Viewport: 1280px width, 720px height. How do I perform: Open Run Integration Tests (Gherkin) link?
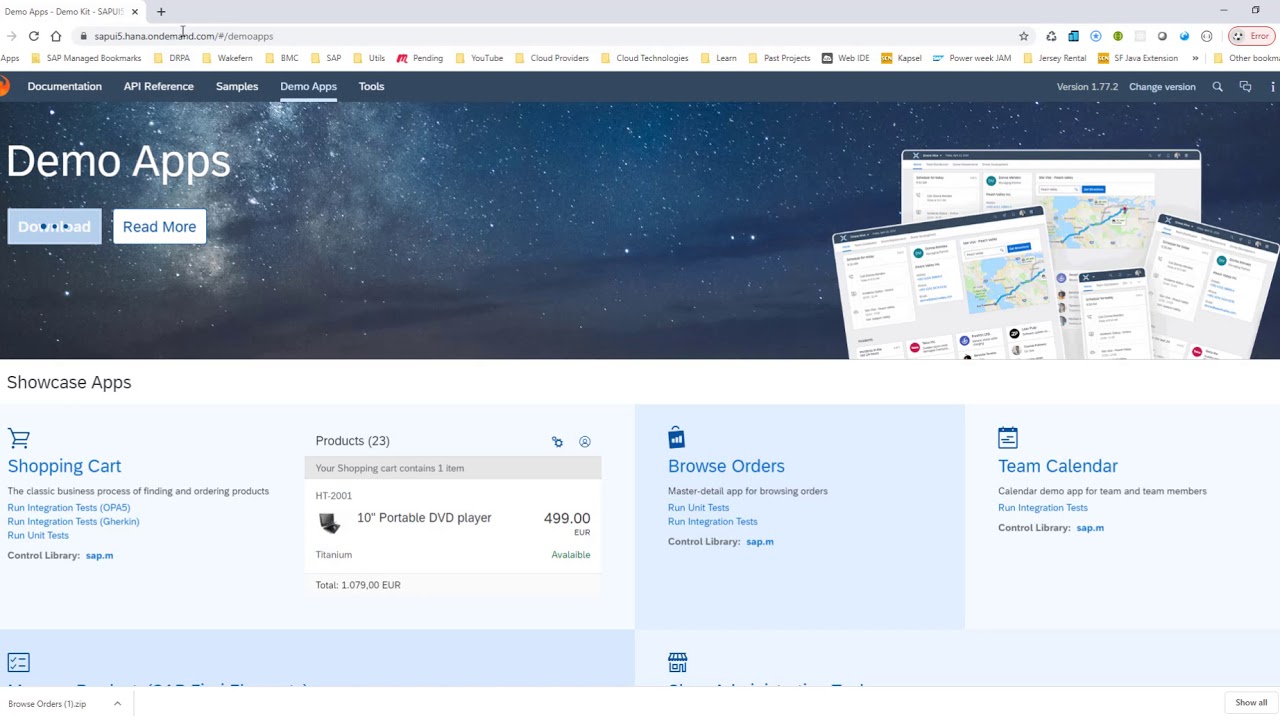[x=73, y=522]
